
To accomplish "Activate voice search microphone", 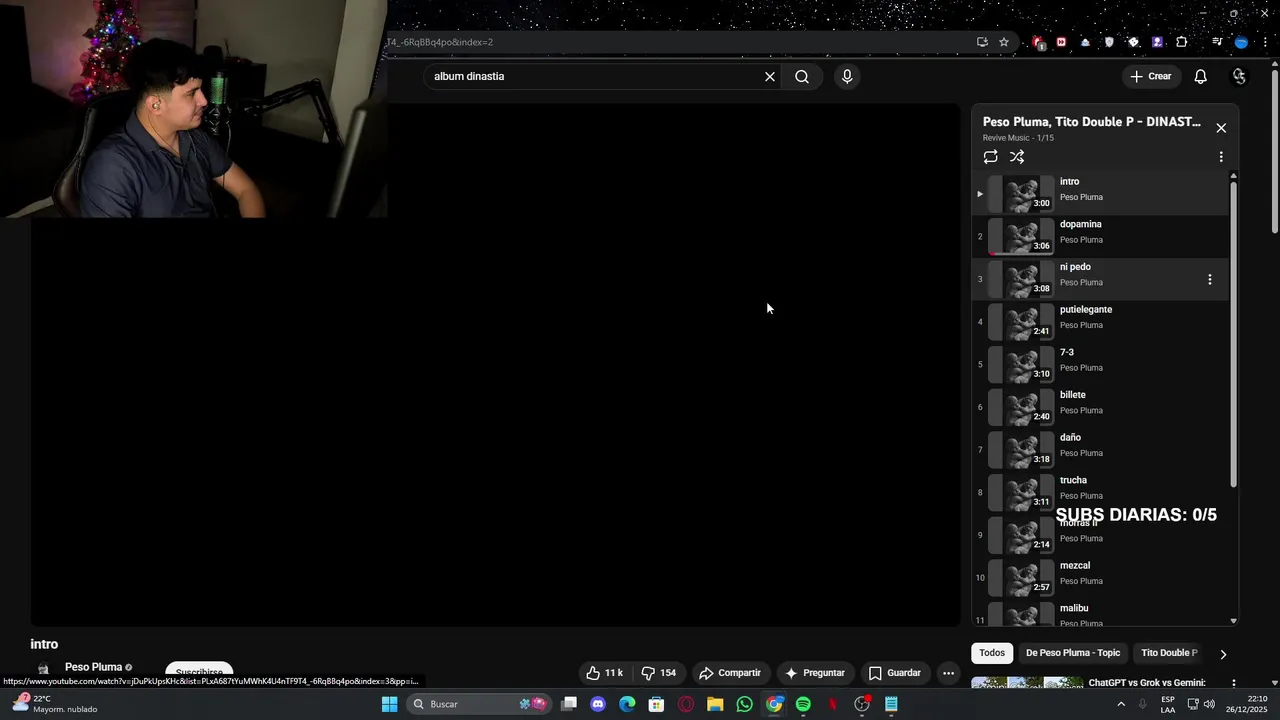I will point(847,77).
